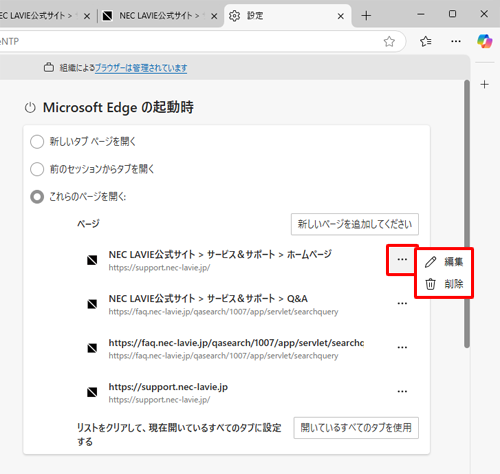The image size is (500, 474).
Task: Minimize the Edge window
Action: (421, 14)
